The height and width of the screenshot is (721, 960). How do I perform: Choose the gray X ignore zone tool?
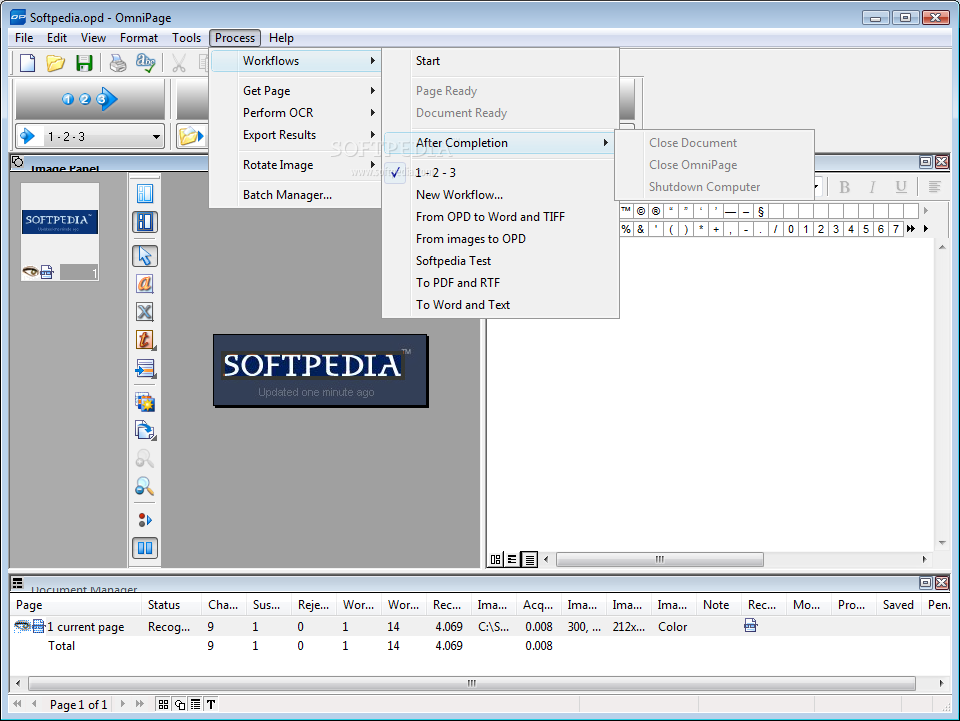(145, 312)
